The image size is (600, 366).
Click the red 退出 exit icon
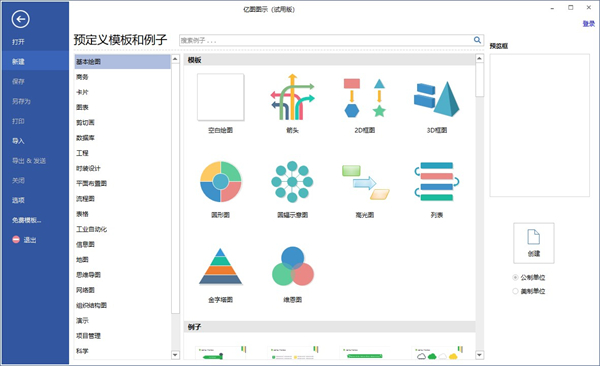pyautogui.click(x=16, y=240)
